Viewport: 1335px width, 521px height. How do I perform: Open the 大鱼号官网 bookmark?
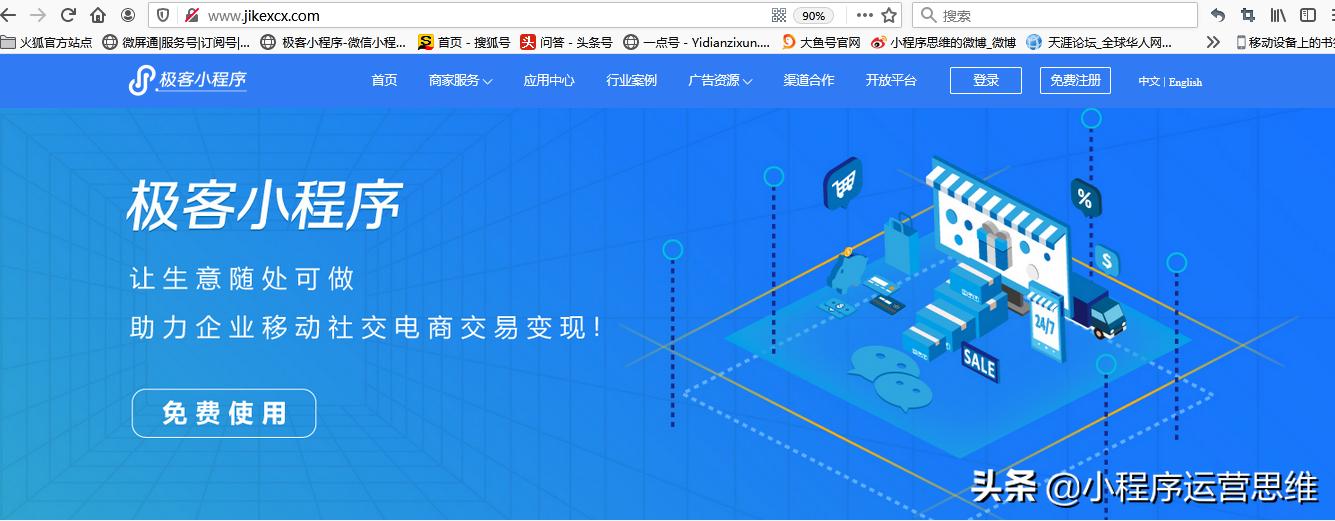click(821, 42)
